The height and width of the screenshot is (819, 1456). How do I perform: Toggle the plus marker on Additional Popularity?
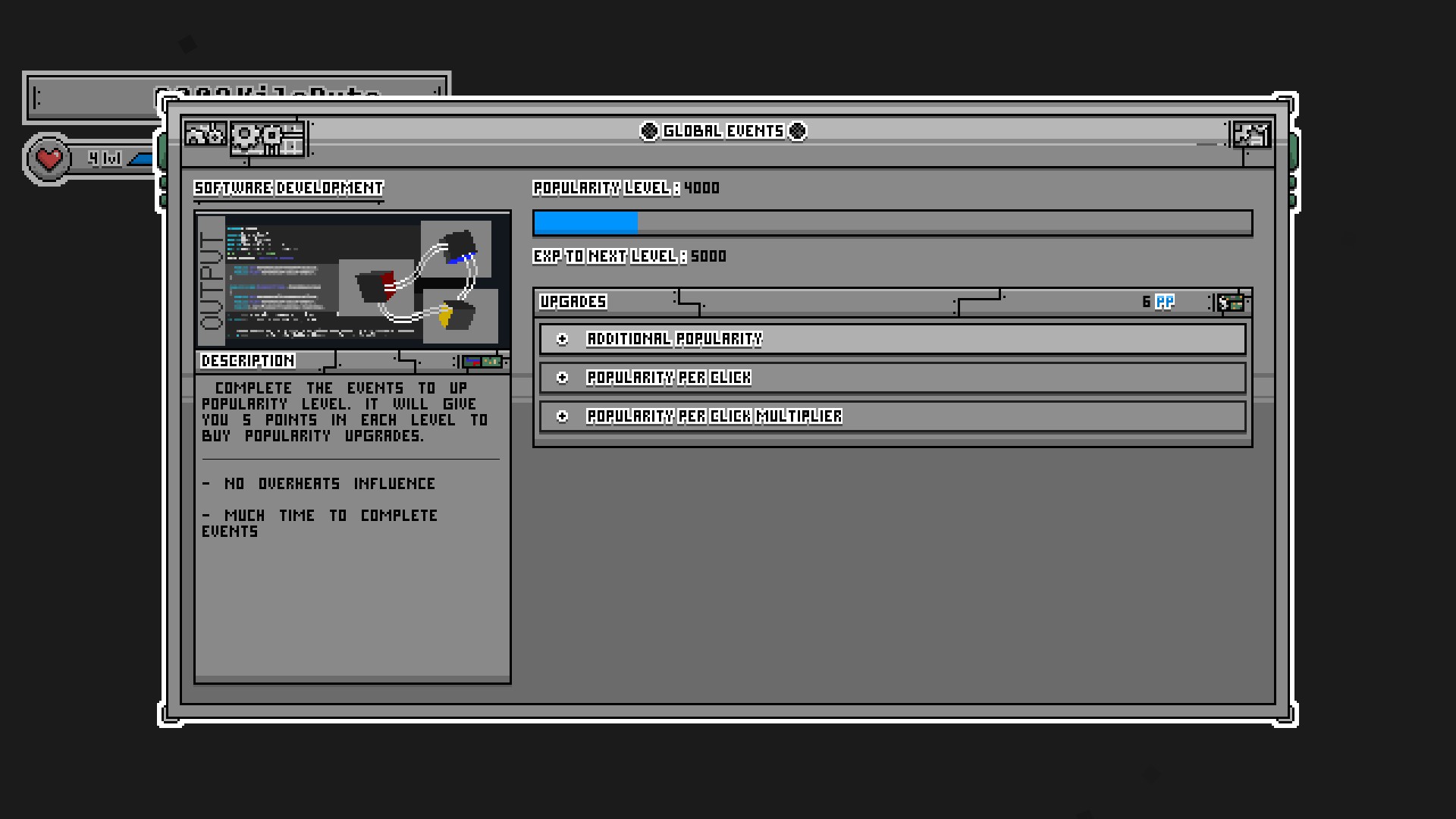[562, 339]
